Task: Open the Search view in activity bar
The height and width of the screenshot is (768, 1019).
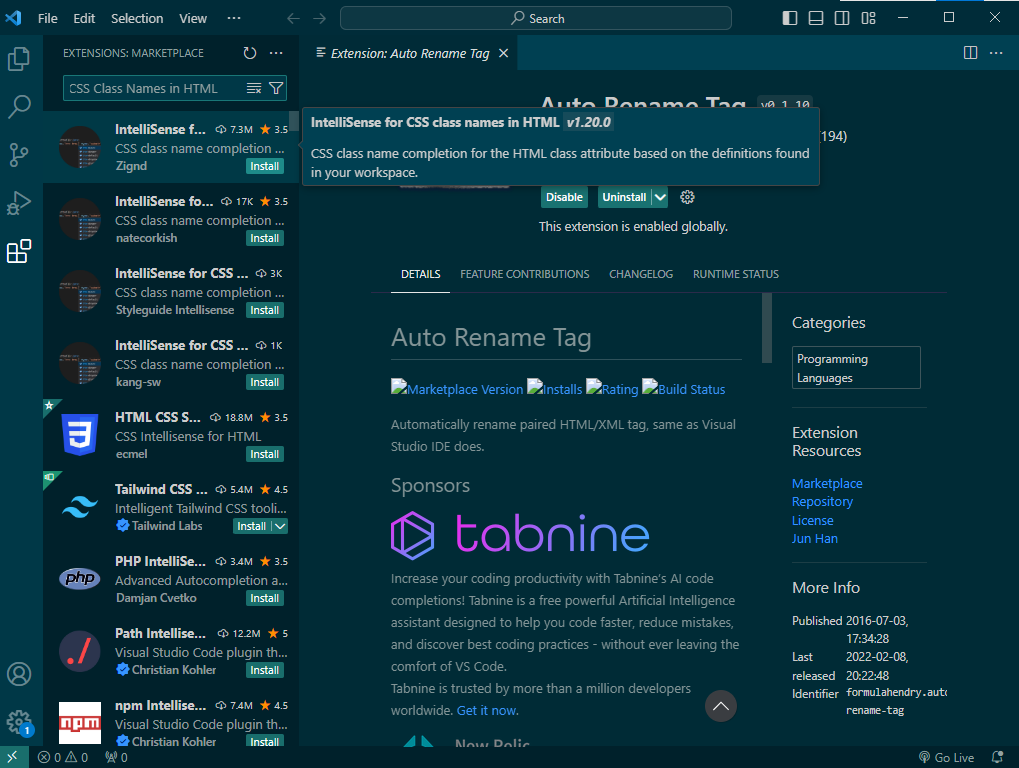Action: [x=19, y=107]
